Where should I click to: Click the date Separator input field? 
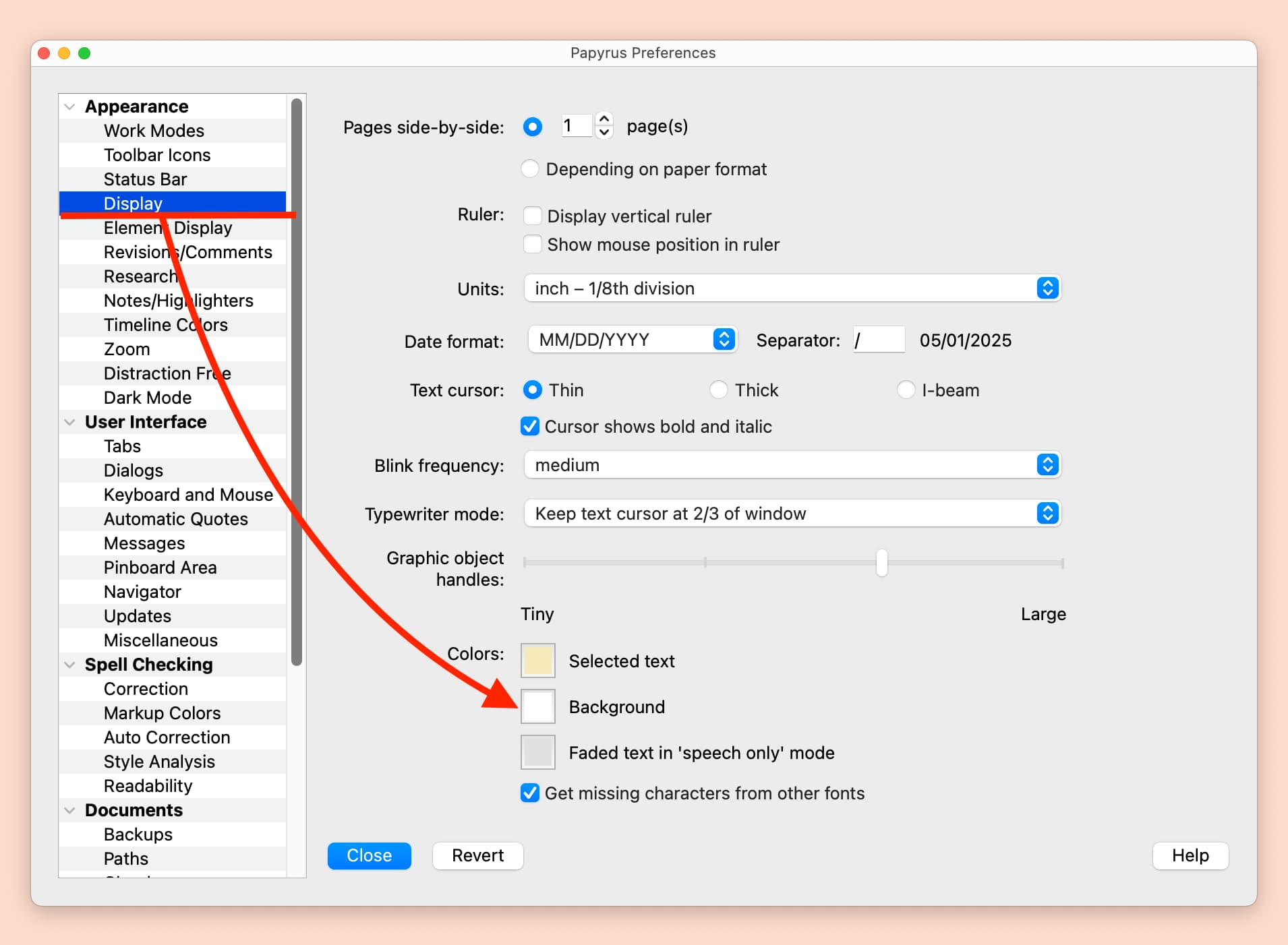tap(879, 340)
